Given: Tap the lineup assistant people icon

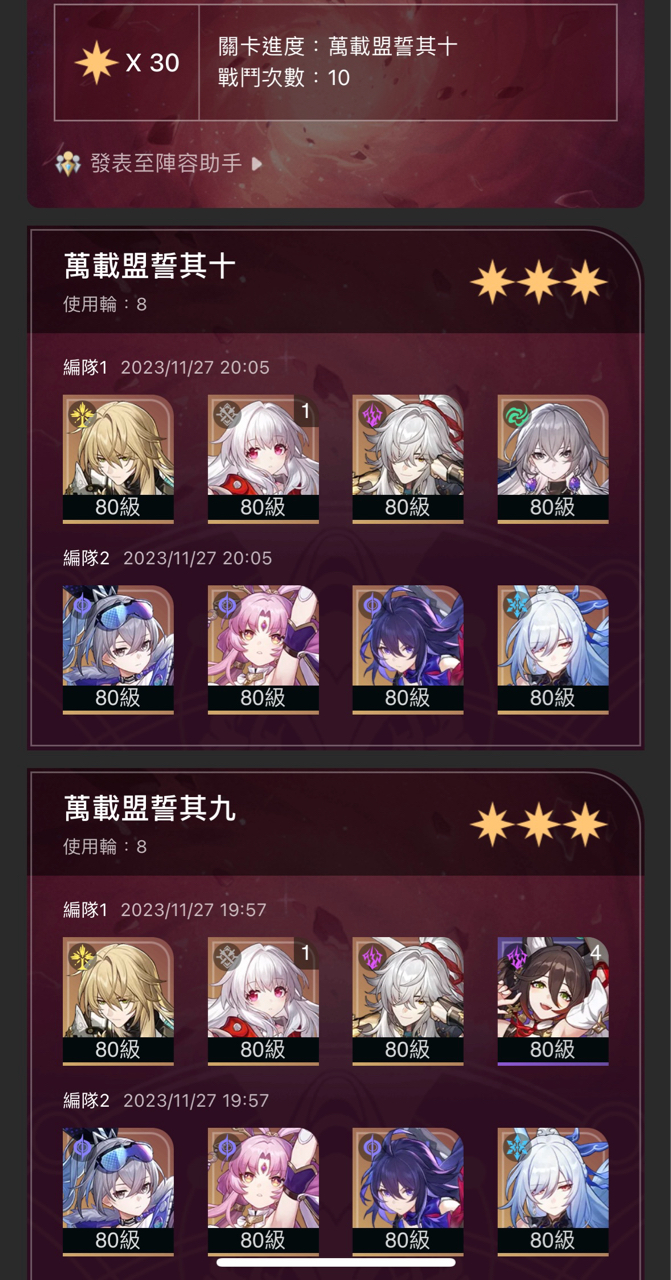Looking at the screenshot, I should [x=68, y=164].
